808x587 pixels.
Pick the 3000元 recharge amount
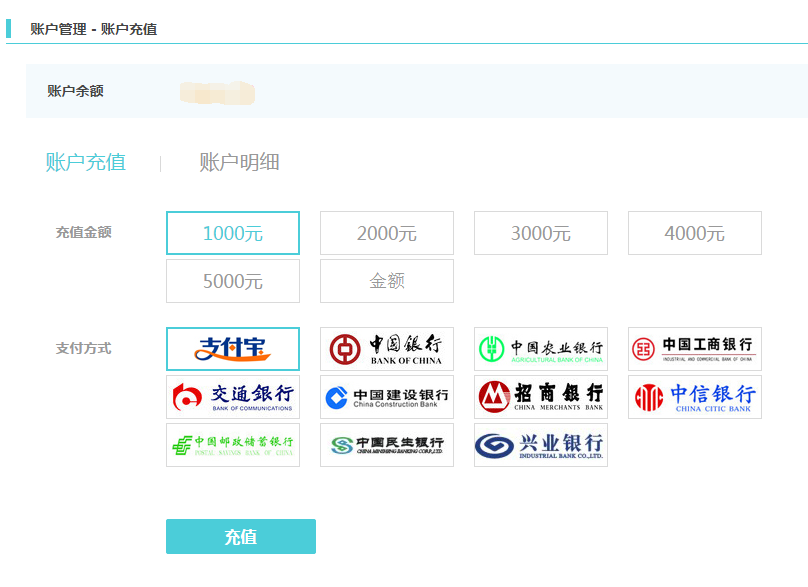coord(541,233)
